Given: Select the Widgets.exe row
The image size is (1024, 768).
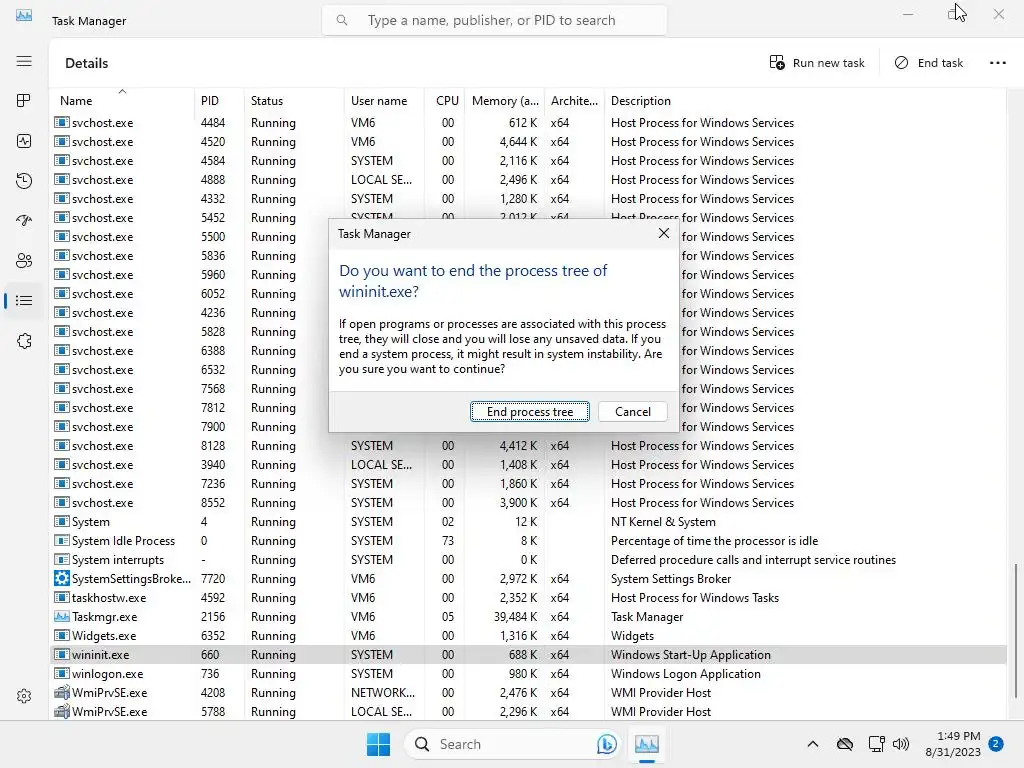Looking at the screenshot, I should pyautogui.click(x=528, y=635).
